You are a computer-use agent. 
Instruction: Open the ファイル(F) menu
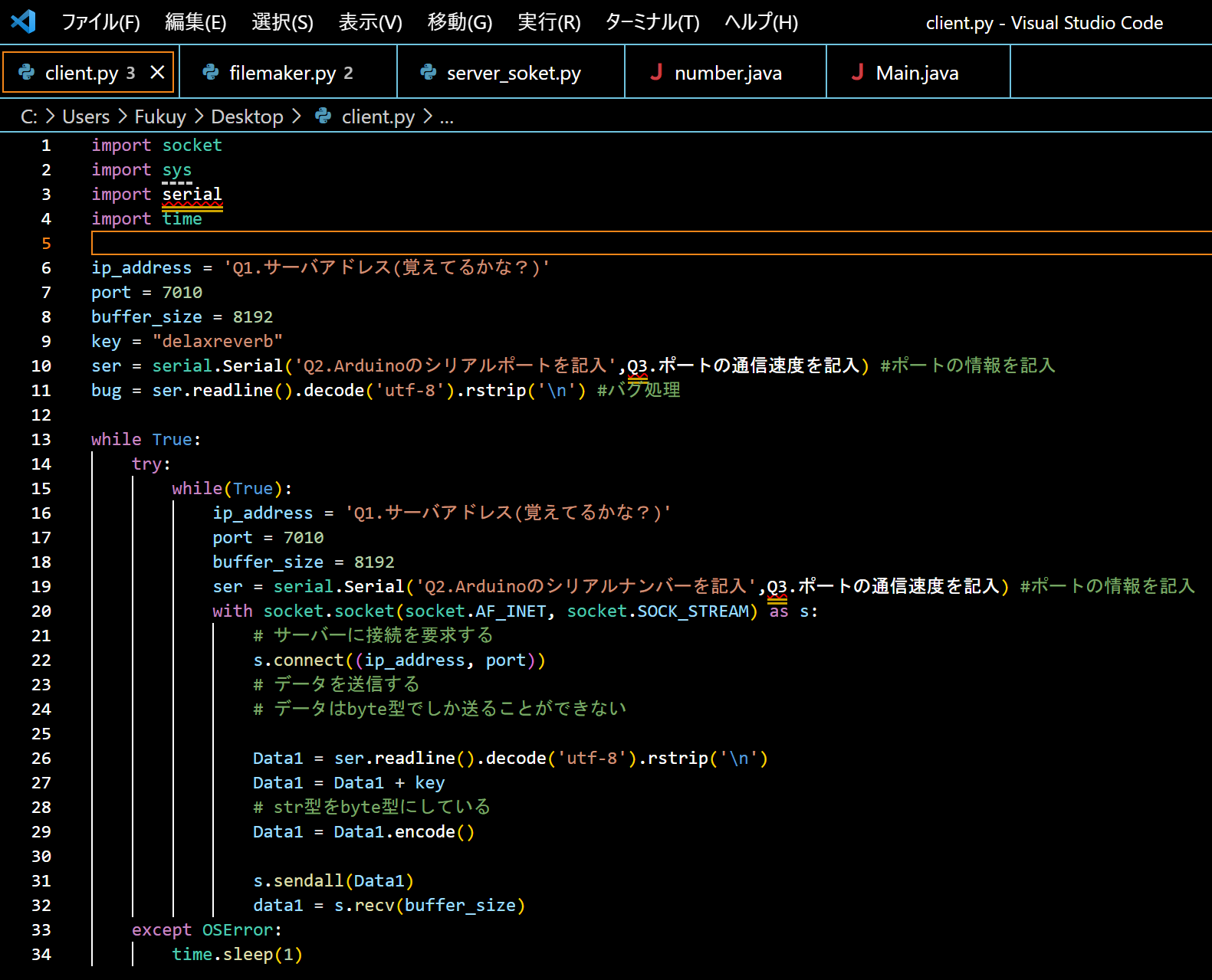click(100, 22)
